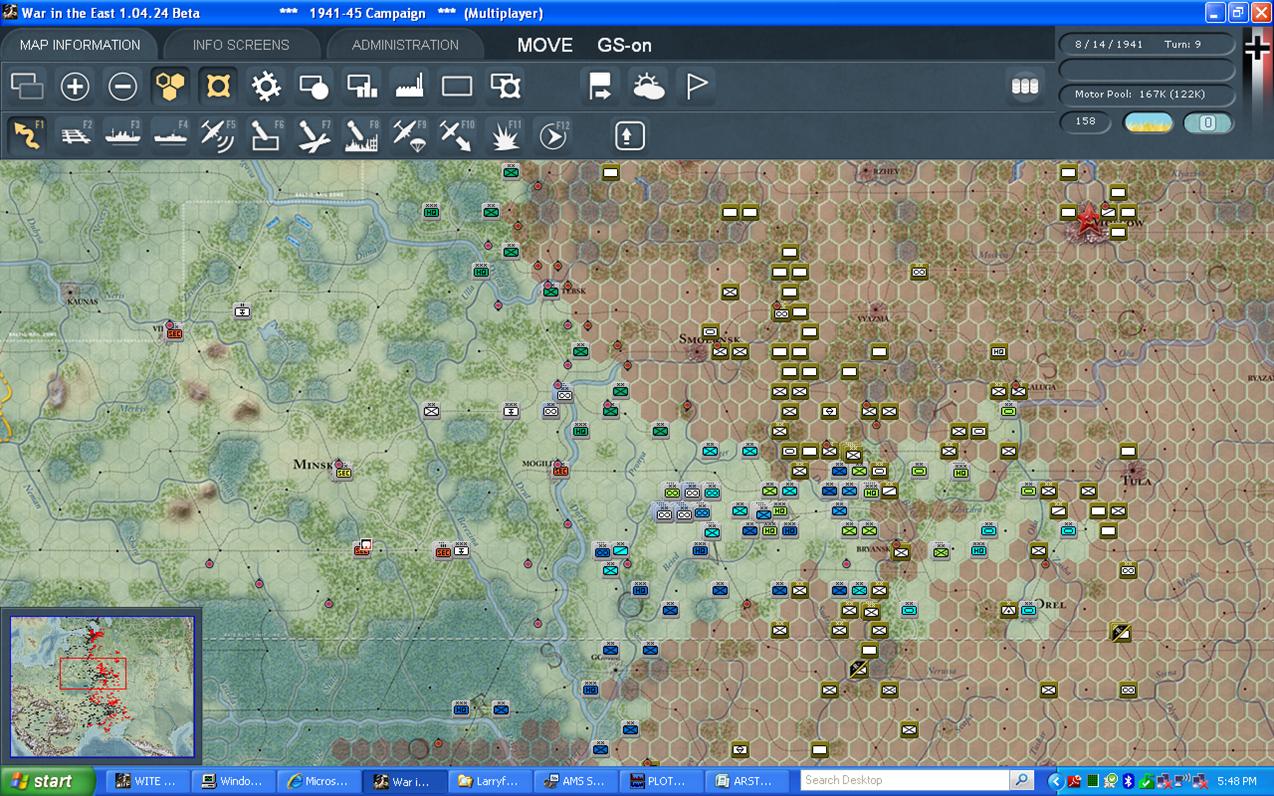Select the F9 air transport parachute icon
Screen dimensions: 1274x796
coord(410,135)
